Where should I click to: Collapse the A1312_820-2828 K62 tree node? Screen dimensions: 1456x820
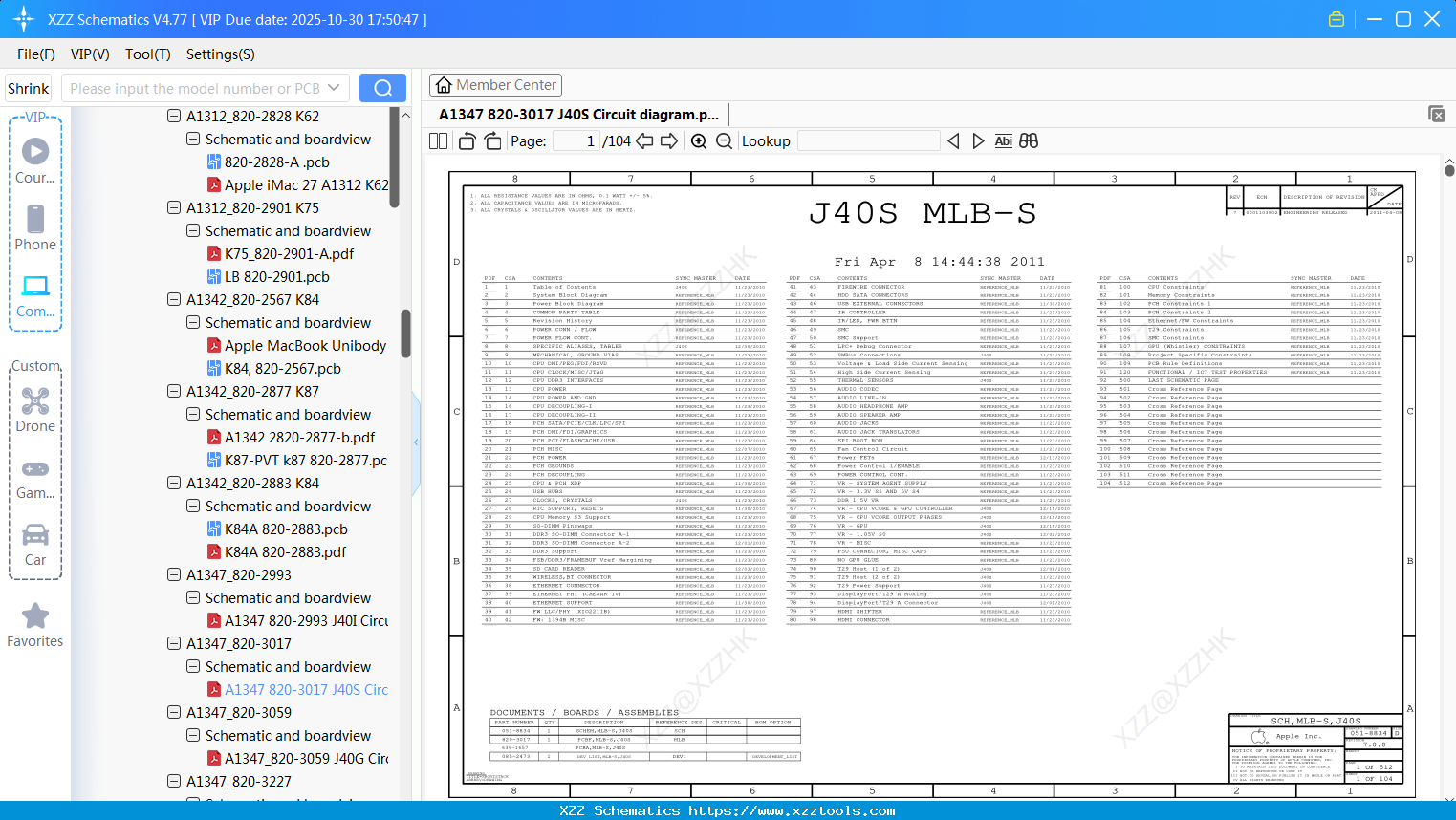coord(174,116)
